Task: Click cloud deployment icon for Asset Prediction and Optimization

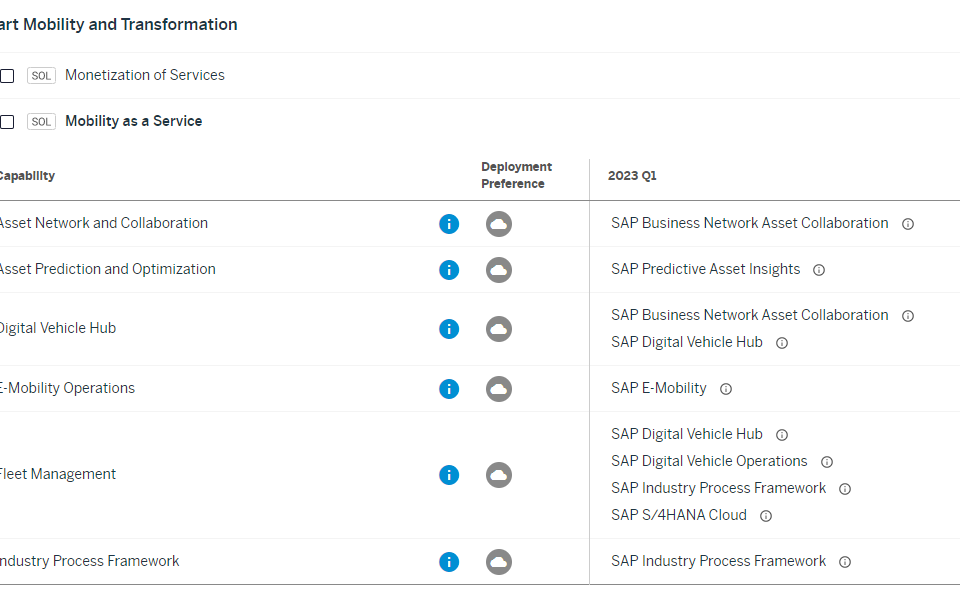Action: pos(499,270)
